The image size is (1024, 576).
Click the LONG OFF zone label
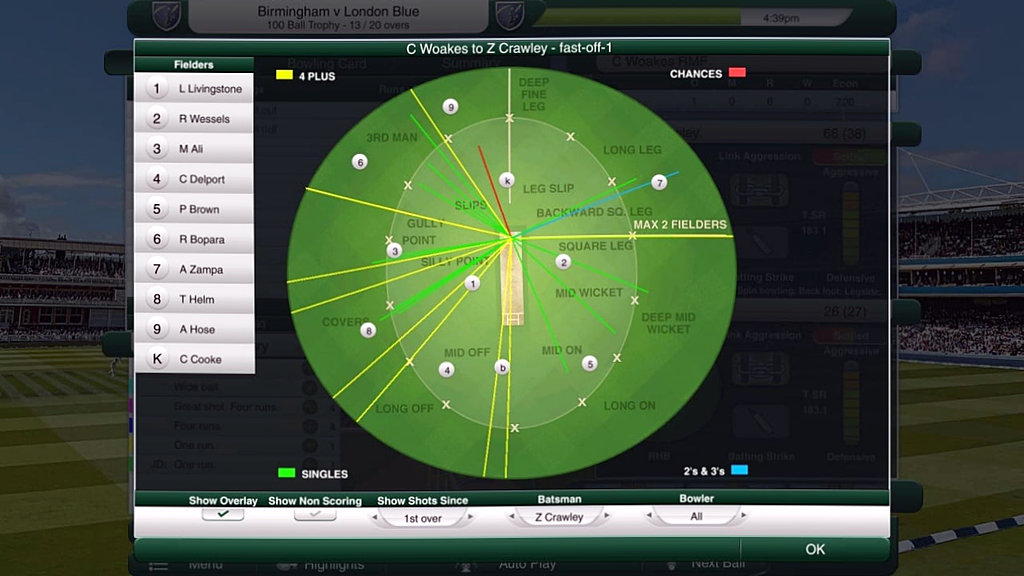[405, 409]
